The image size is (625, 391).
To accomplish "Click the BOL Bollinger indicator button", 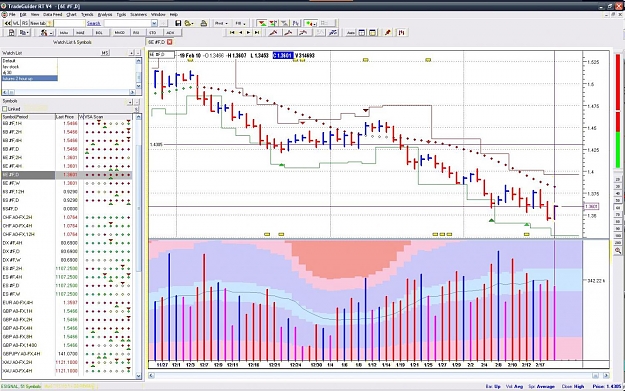I will click(x=100, y=33).
